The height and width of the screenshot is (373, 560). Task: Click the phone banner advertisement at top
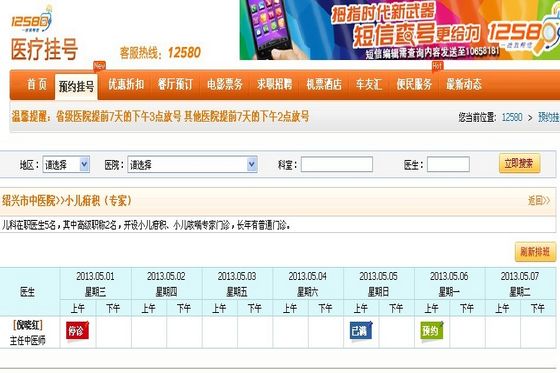(400, 30)
